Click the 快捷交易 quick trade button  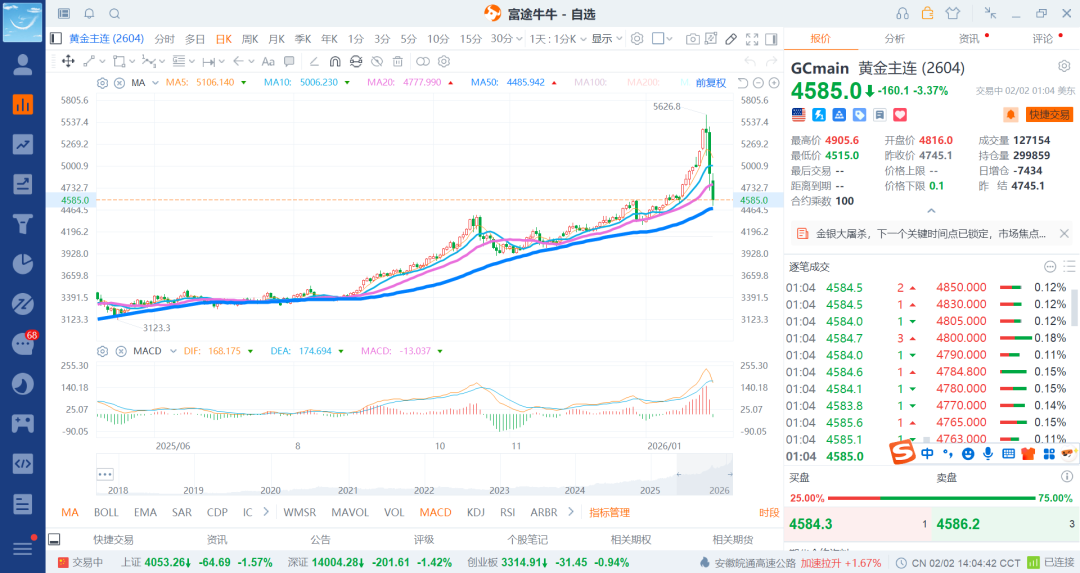pyautogui.click(x=1050, y=114)
